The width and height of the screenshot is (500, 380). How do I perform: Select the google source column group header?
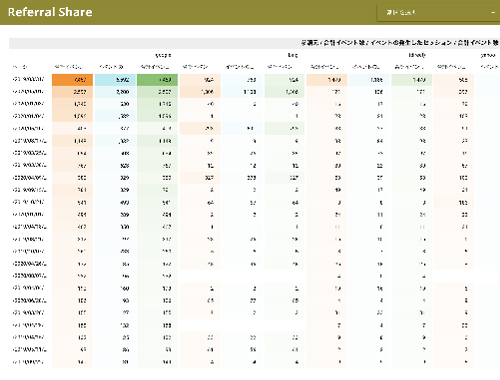pyautogui.click(x=163, y=55)
